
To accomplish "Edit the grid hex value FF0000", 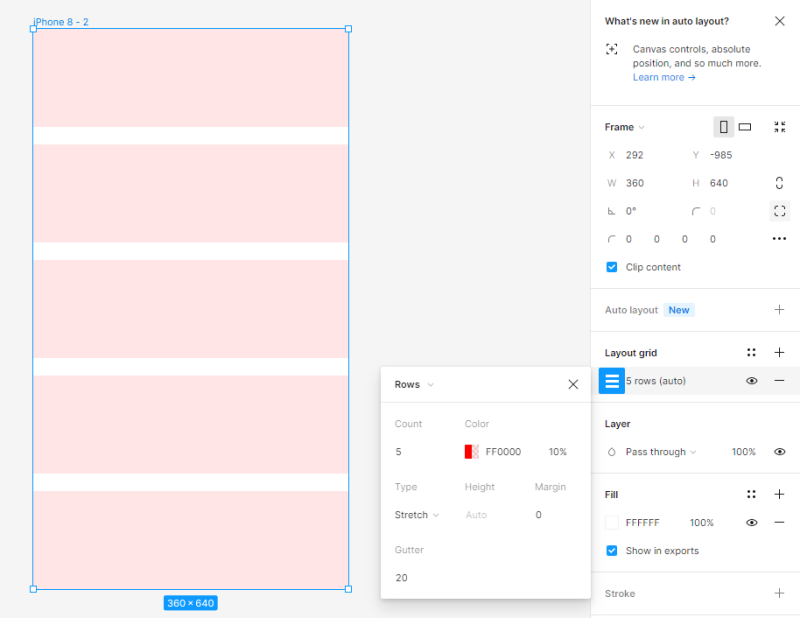I will pos(503,452).
